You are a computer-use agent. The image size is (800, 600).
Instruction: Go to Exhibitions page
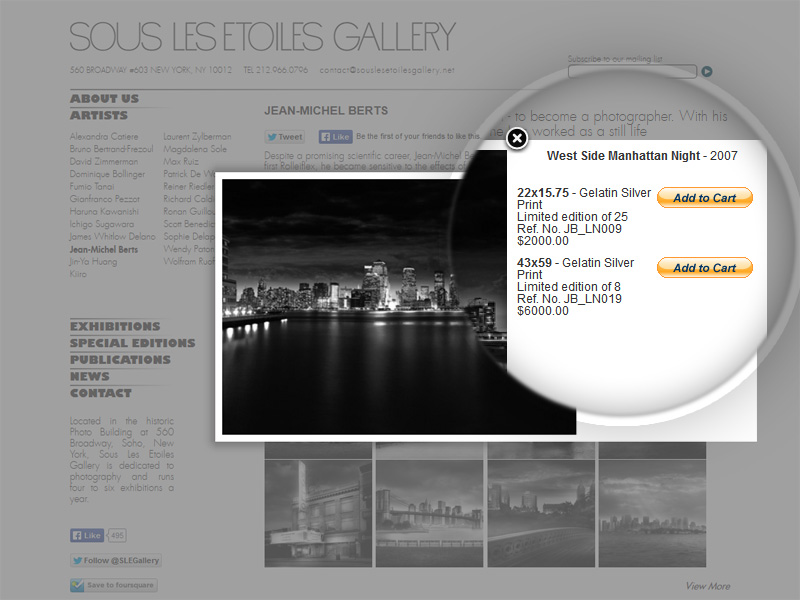point(115,327)
